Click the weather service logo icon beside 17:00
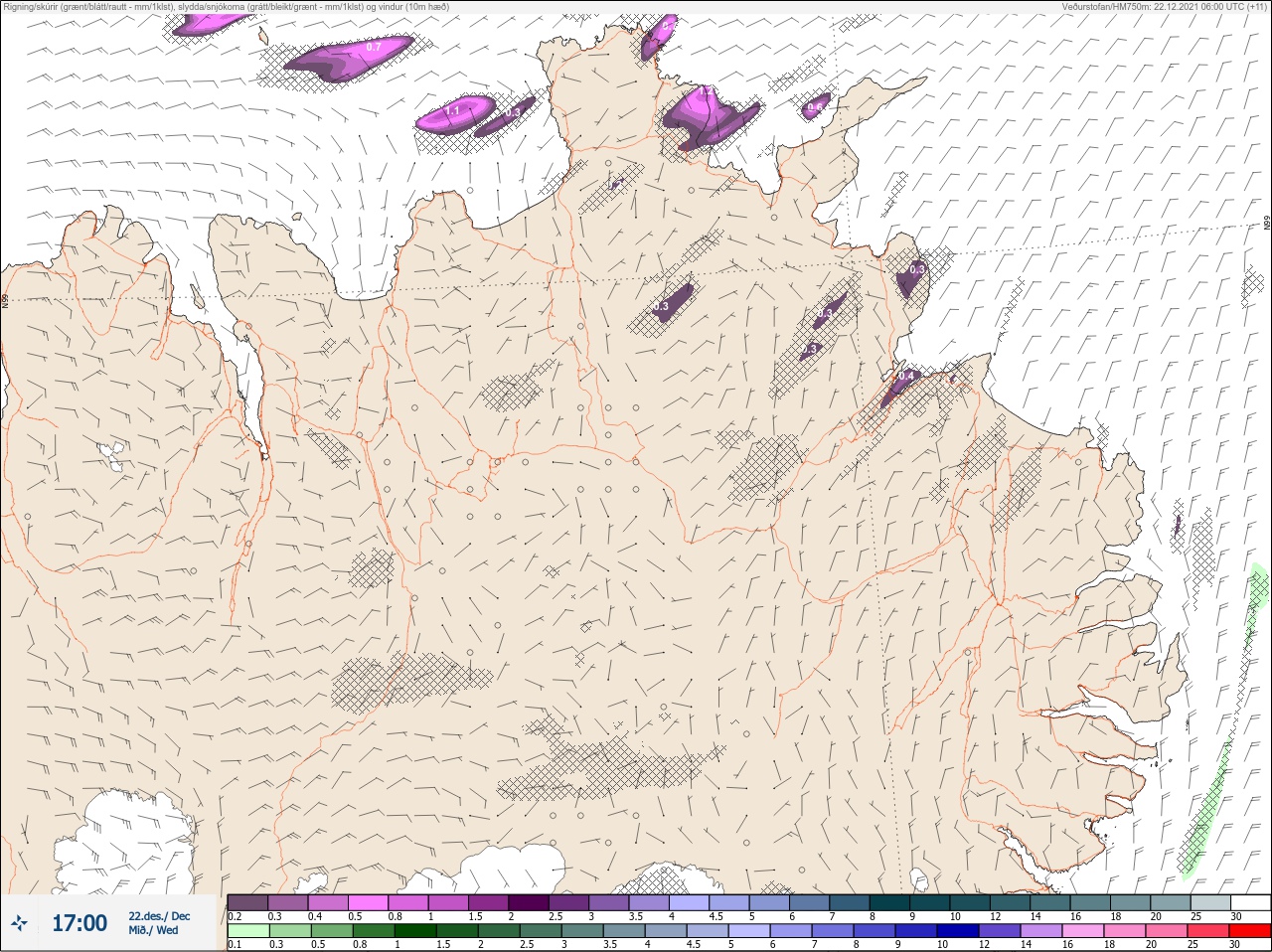 pos(20,923)
